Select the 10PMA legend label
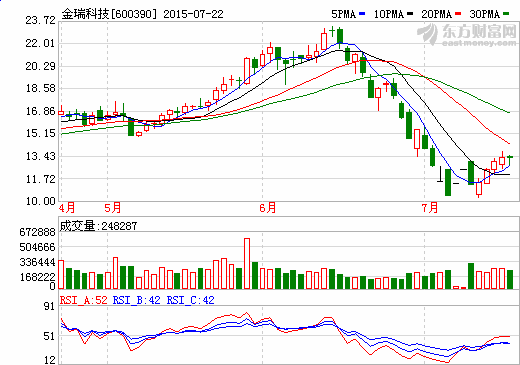520x365 pixels. tap(389, 14)
